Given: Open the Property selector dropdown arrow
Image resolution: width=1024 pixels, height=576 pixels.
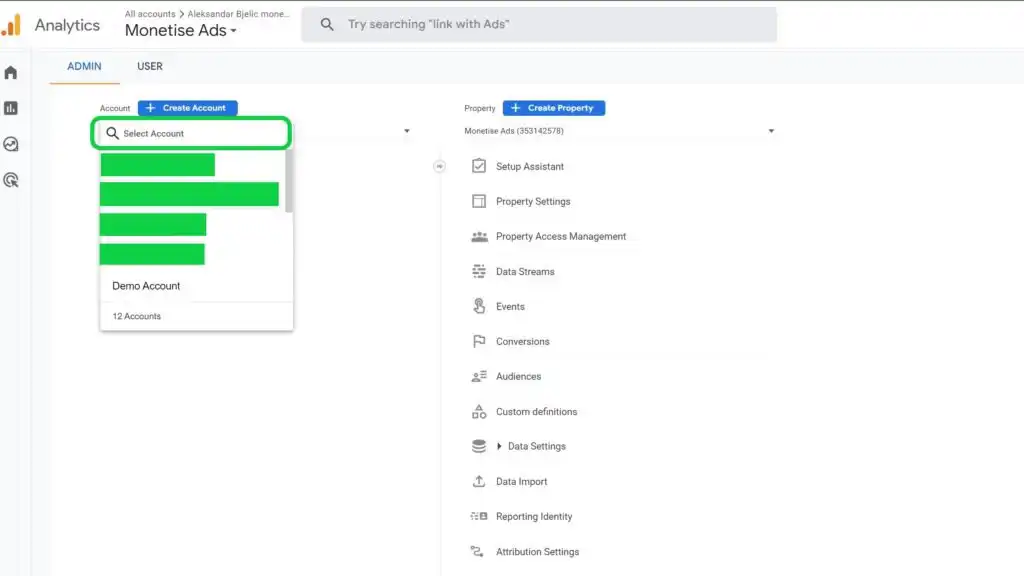Looking at the screenshot, I should coord(771,131).
